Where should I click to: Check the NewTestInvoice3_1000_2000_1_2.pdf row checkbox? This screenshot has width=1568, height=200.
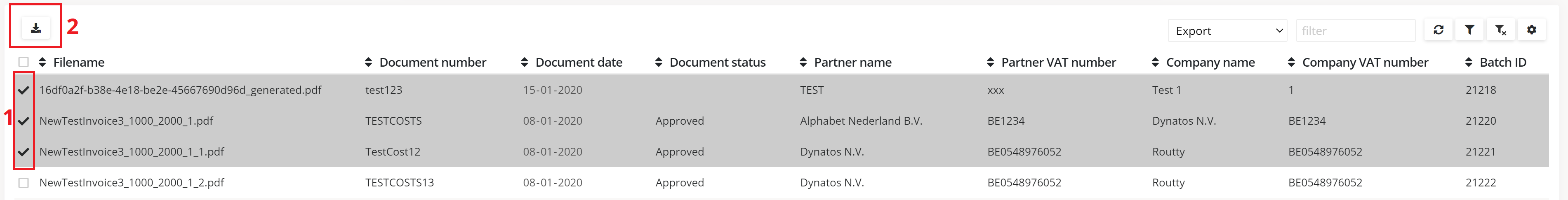click(24, 182)
